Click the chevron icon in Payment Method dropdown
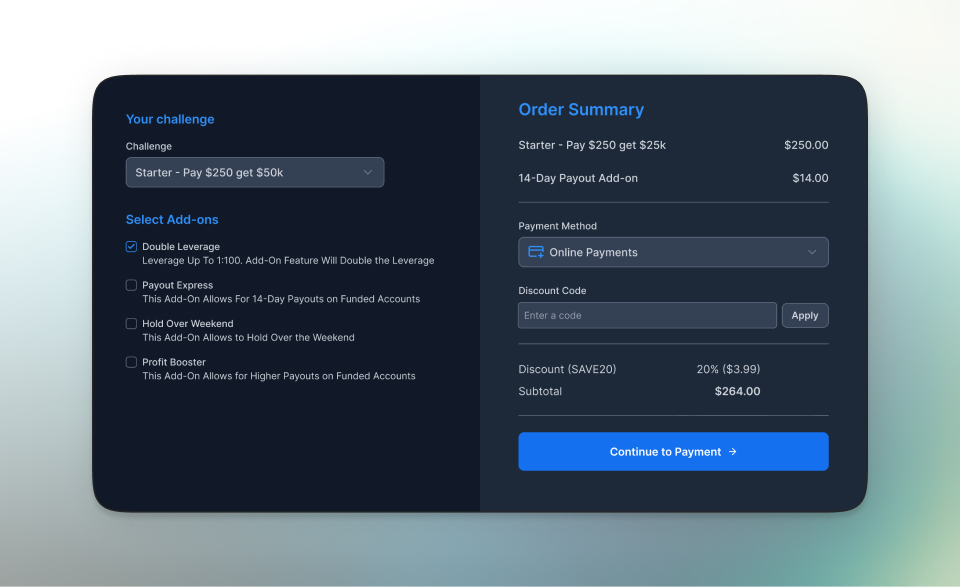This screenshot has height=587, width=960. click(x=812, y=252)
